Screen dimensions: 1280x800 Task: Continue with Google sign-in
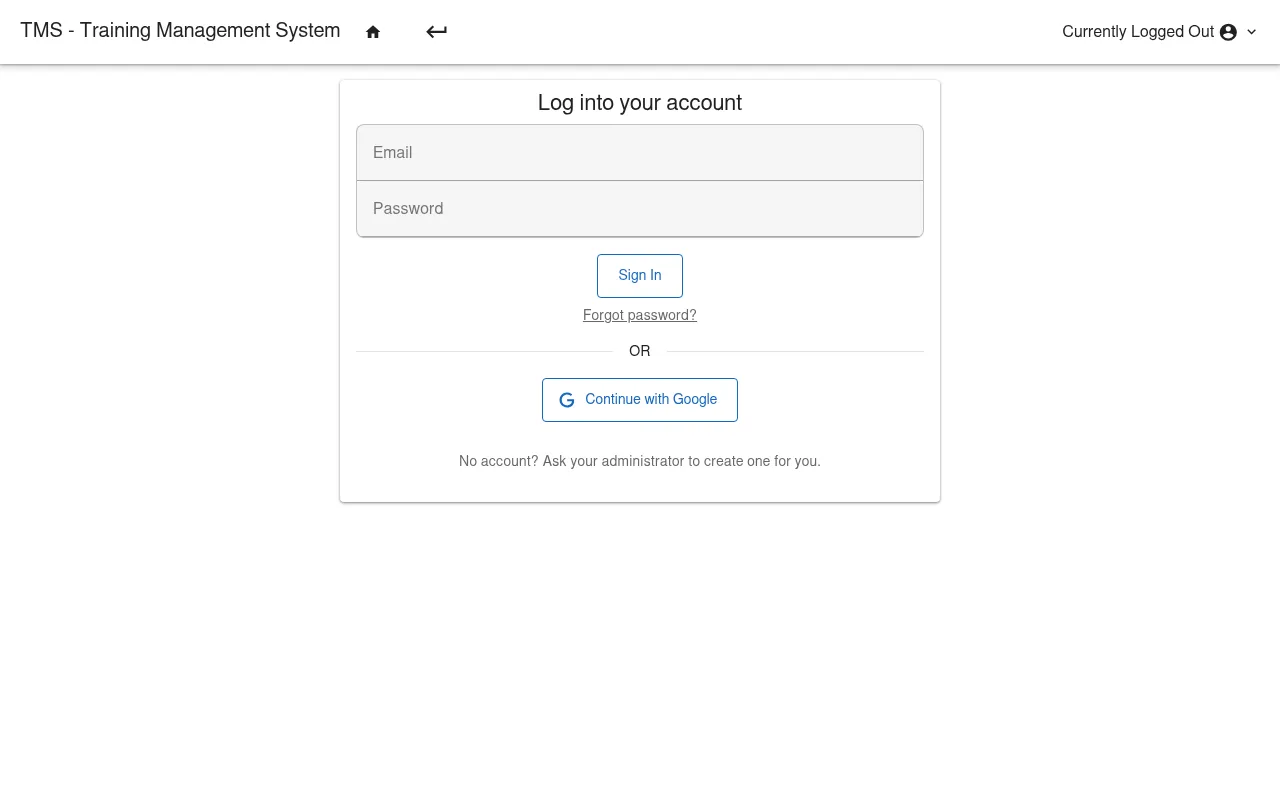coord(640,400)
